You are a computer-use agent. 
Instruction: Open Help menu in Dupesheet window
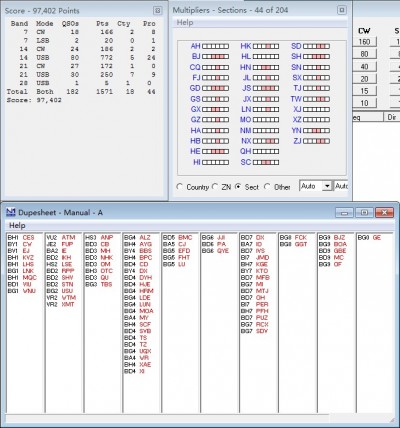click(x=17, y=226)
